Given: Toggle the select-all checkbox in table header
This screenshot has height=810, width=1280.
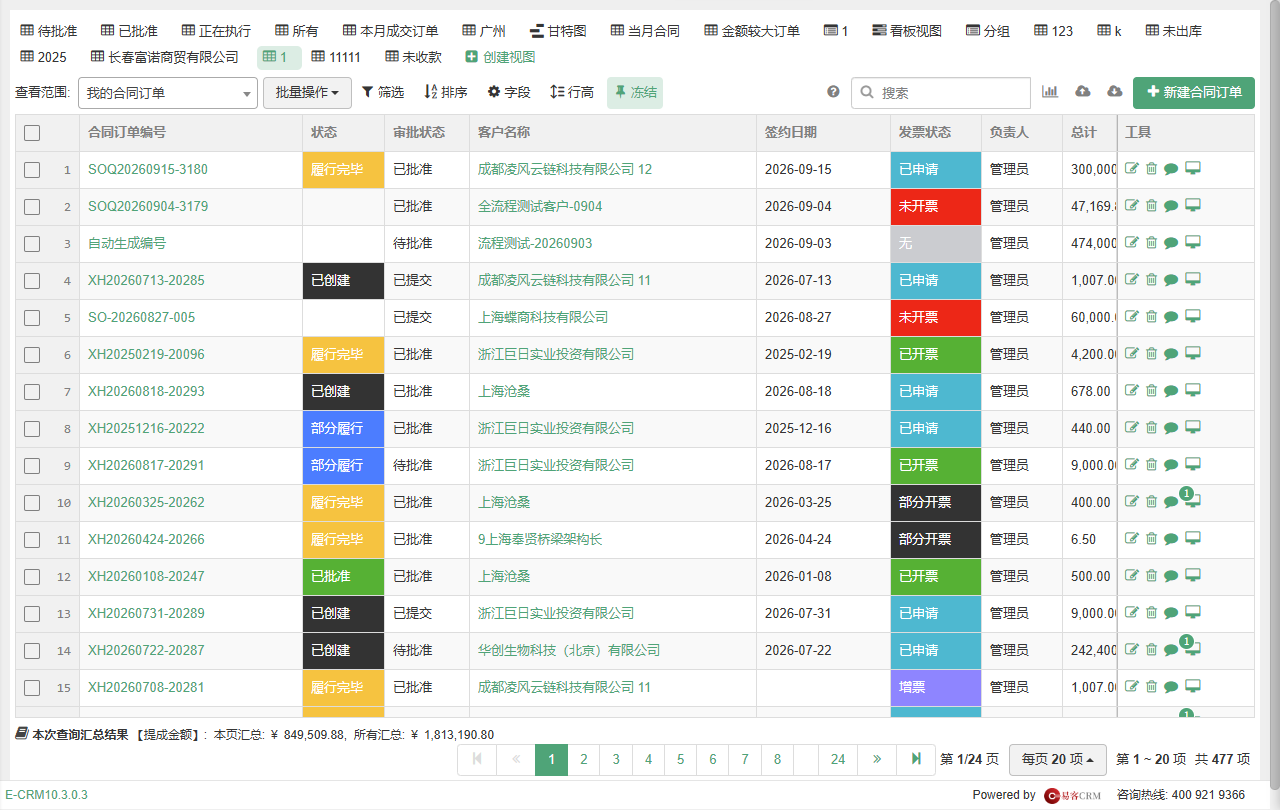Looking at the screenshot, I should 32,133.
